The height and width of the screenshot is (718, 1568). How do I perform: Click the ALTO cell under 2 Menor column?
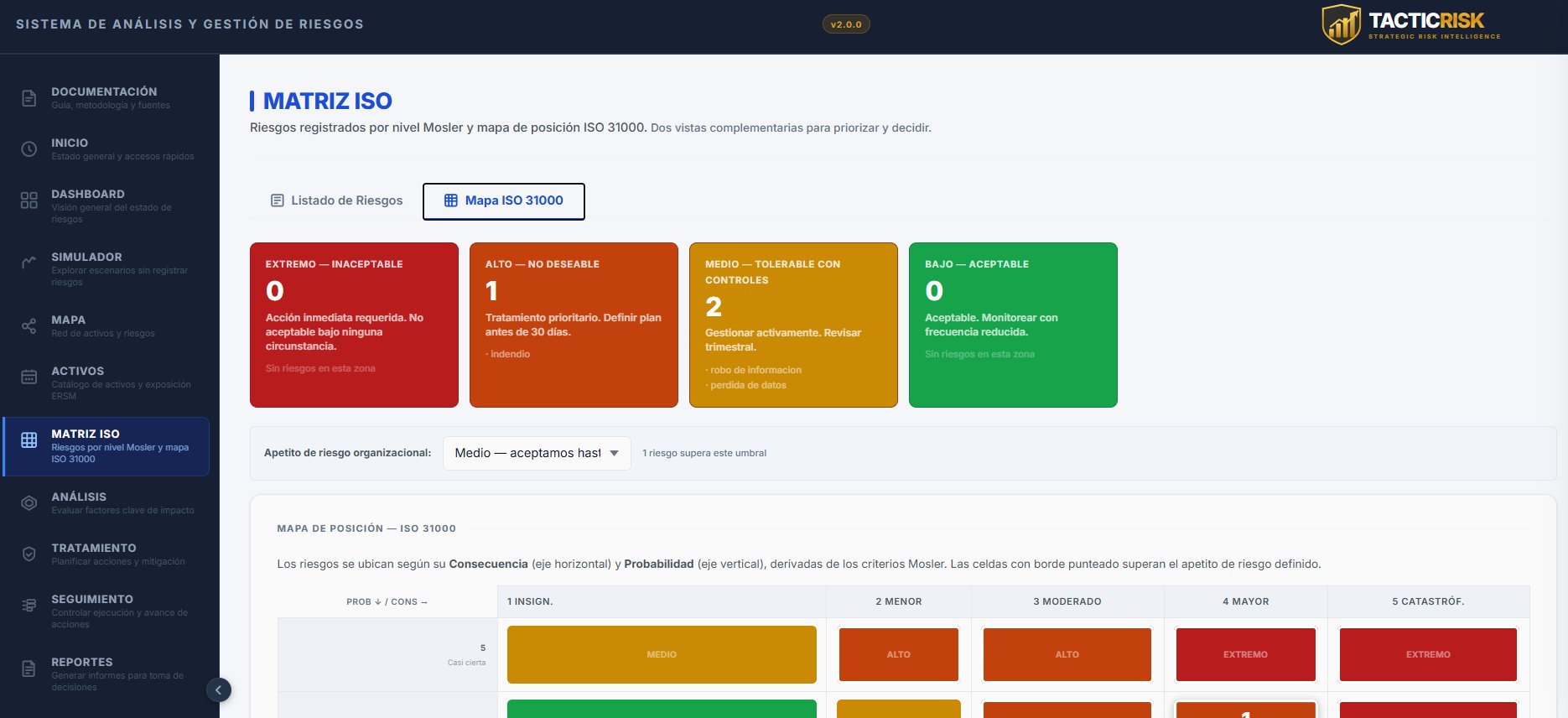coord(898,654)
